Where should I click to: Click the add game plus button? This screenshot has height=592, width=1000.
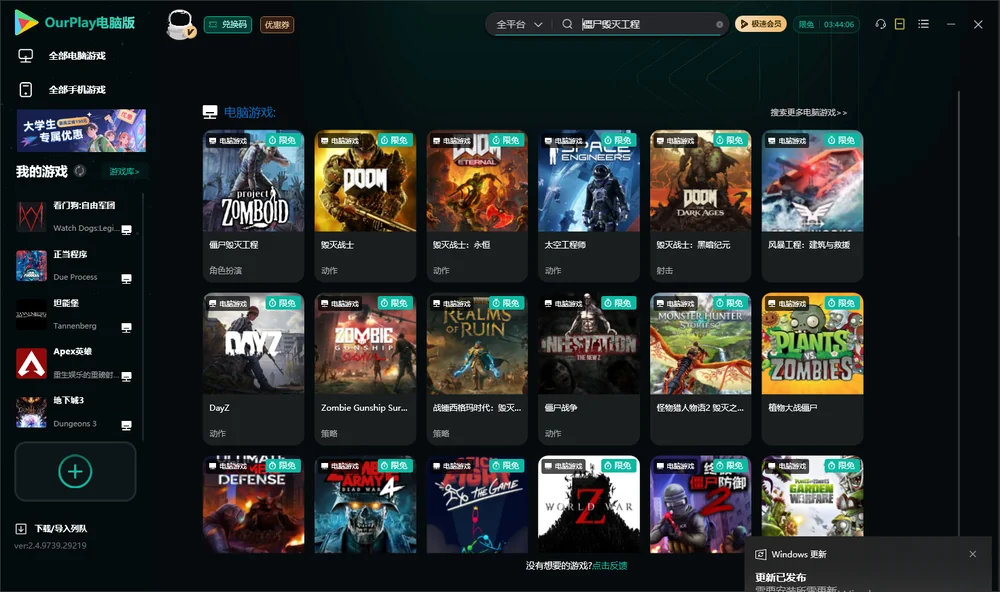(x=75, y=471)
